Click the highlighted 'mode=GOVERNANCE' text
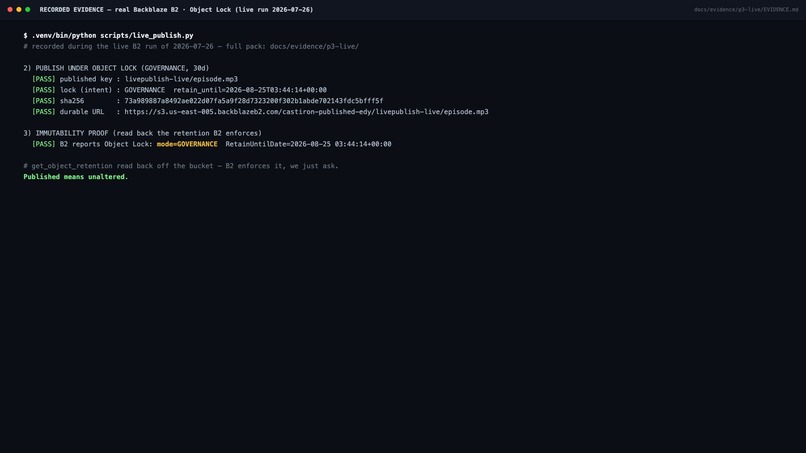Image resolution: width=806 pixels, height=453 pixels. (187, 144)
